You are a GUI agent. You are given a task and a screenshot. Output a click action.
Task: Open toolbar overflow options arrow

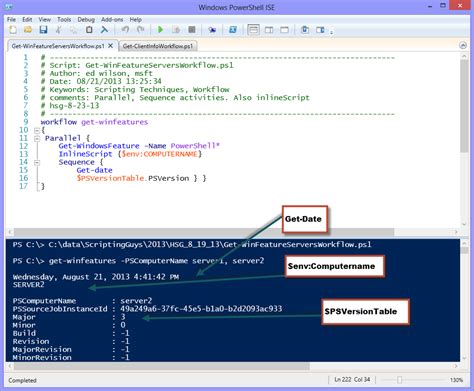[332, 33]
